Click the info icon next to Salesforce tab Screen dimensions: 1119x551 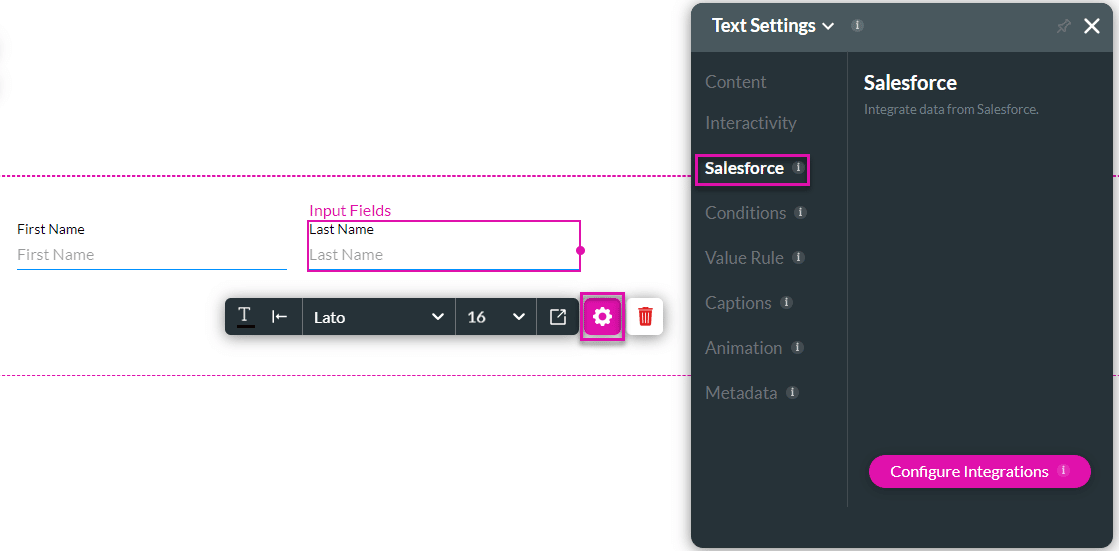click(x=798, y=168)
